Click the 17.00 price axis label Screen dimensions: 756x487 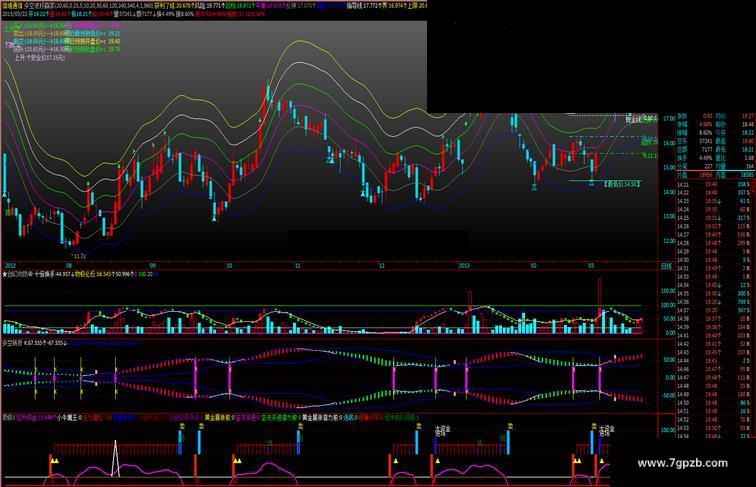click(x=669, y=119)
